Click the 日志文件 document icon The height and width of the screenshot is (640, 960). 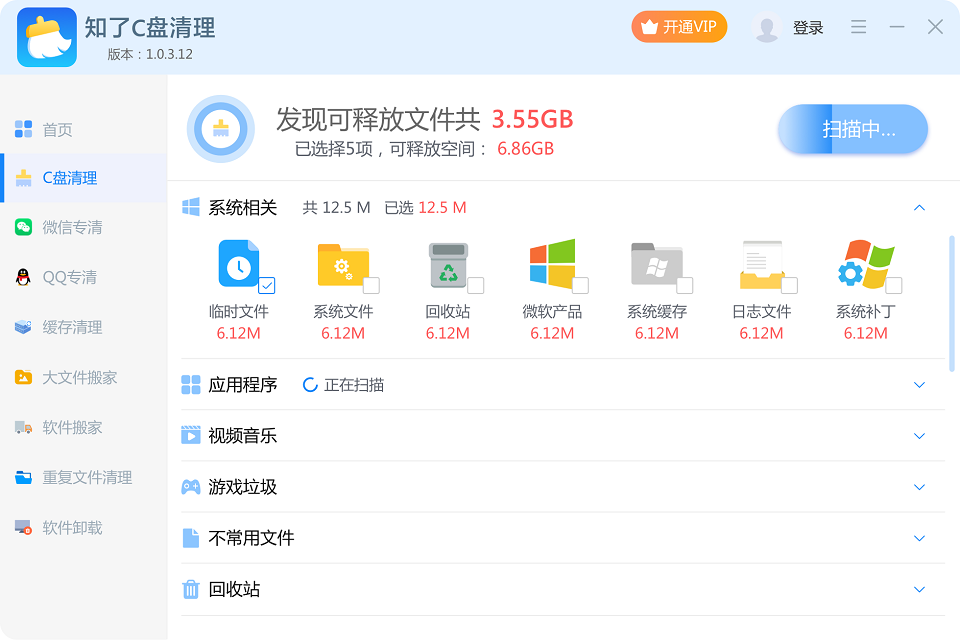[762, 265]
